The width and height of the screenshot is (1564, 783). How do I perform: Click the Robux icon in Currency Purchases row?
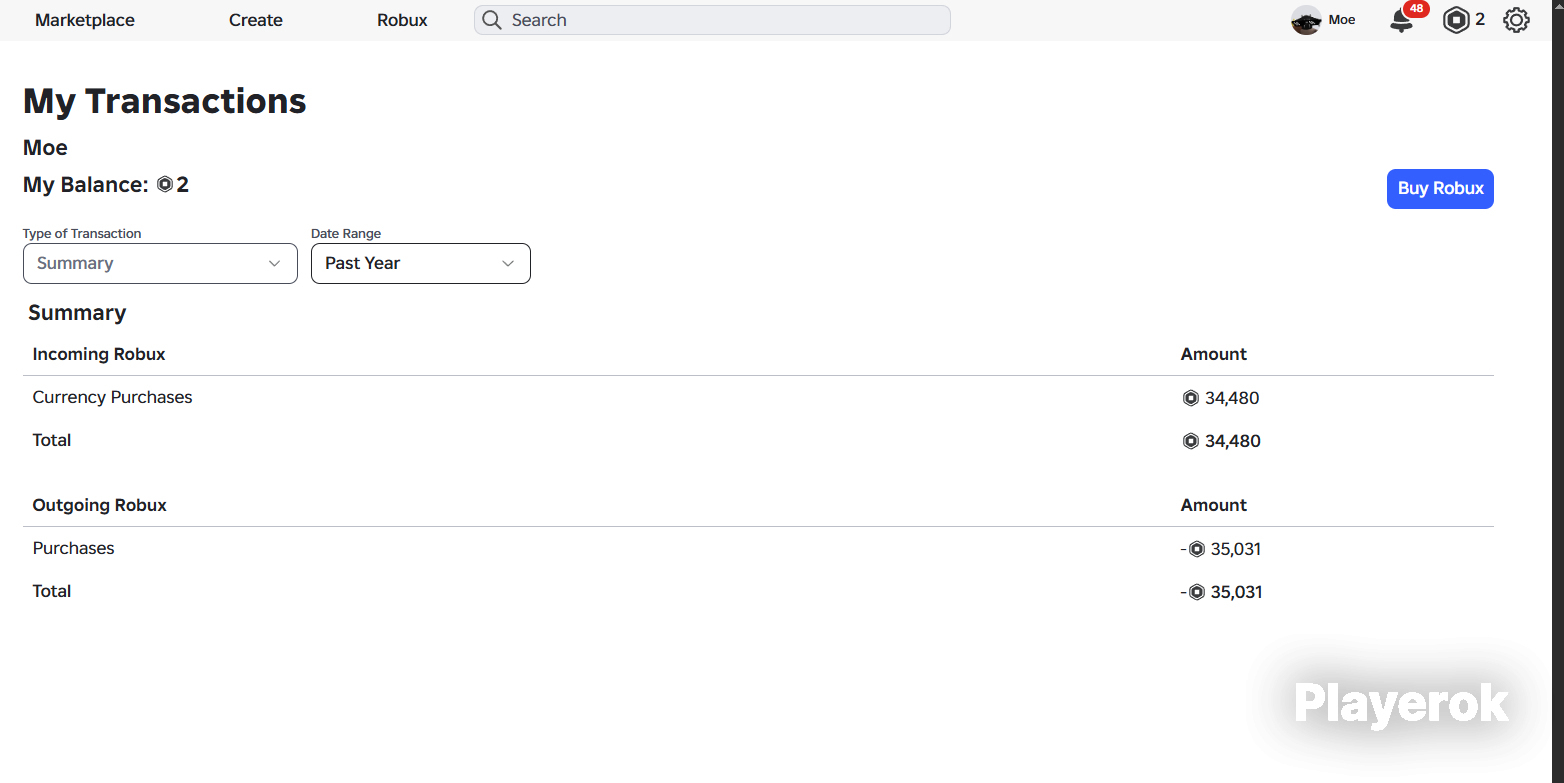[x=1190, y=398]
